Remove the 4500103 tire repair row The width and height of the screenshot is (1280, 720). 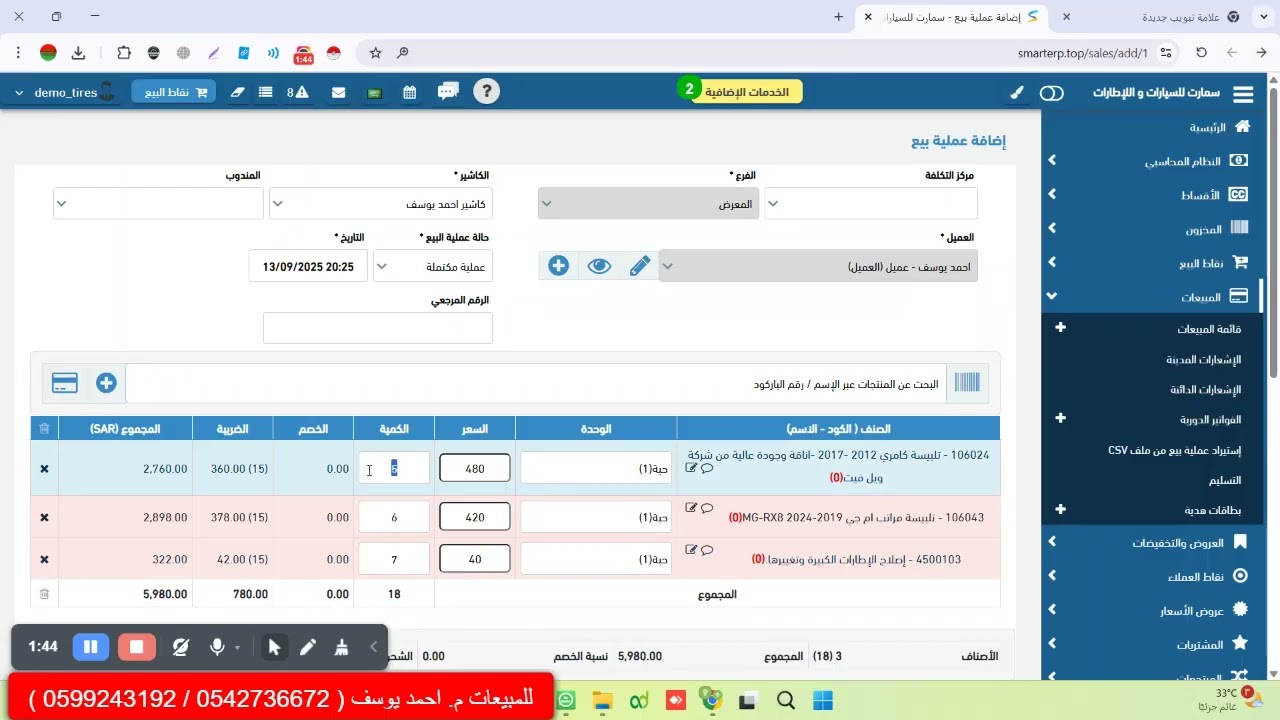click(x=44, y=560)
